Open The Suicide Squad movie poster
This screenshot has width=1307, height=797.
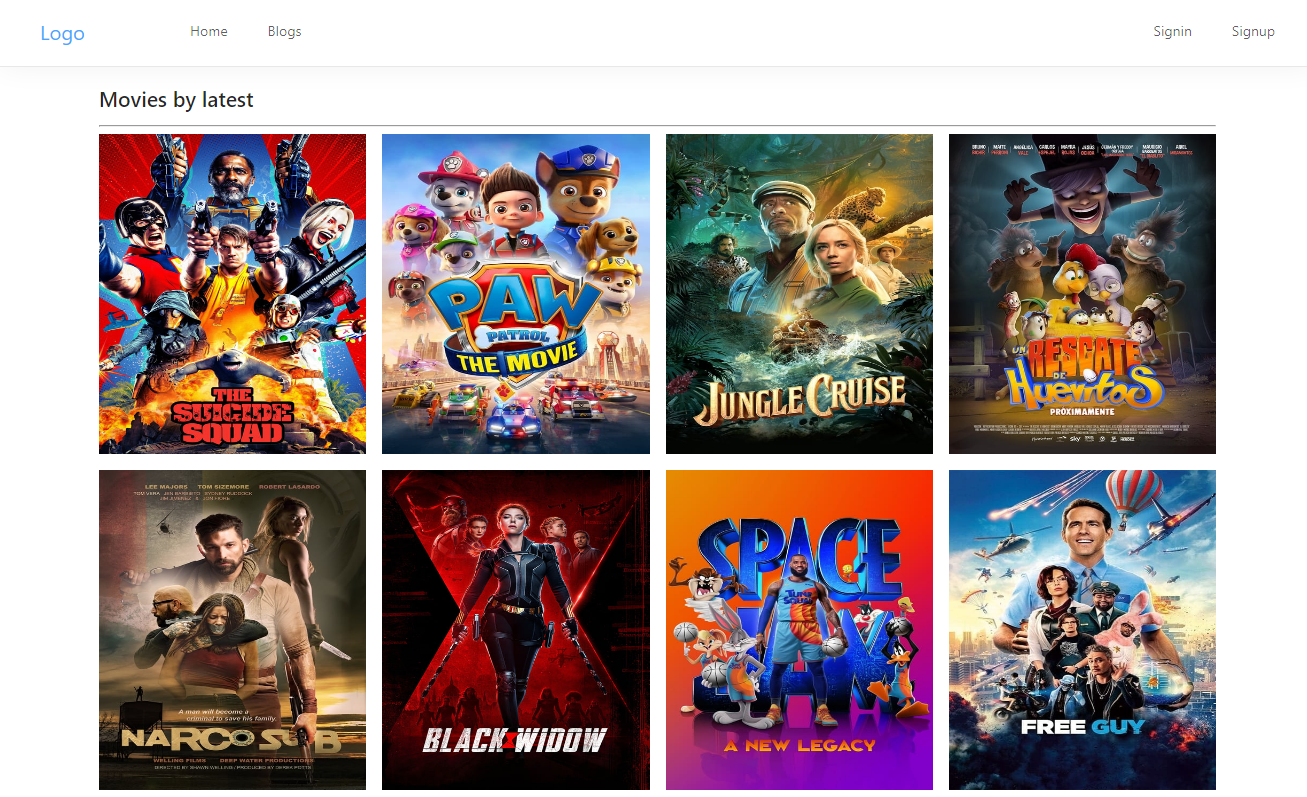232,294
